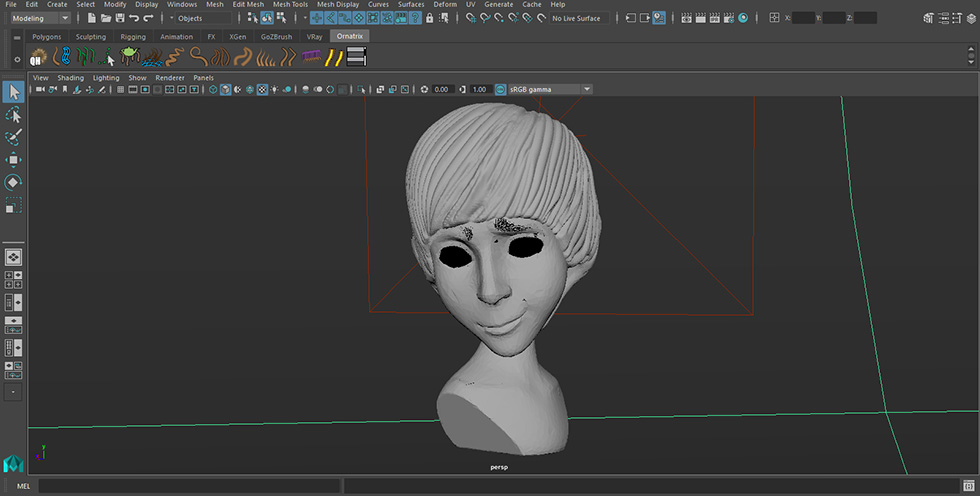Switch to the Sculpting shelf tab

(x=90, y=36)
